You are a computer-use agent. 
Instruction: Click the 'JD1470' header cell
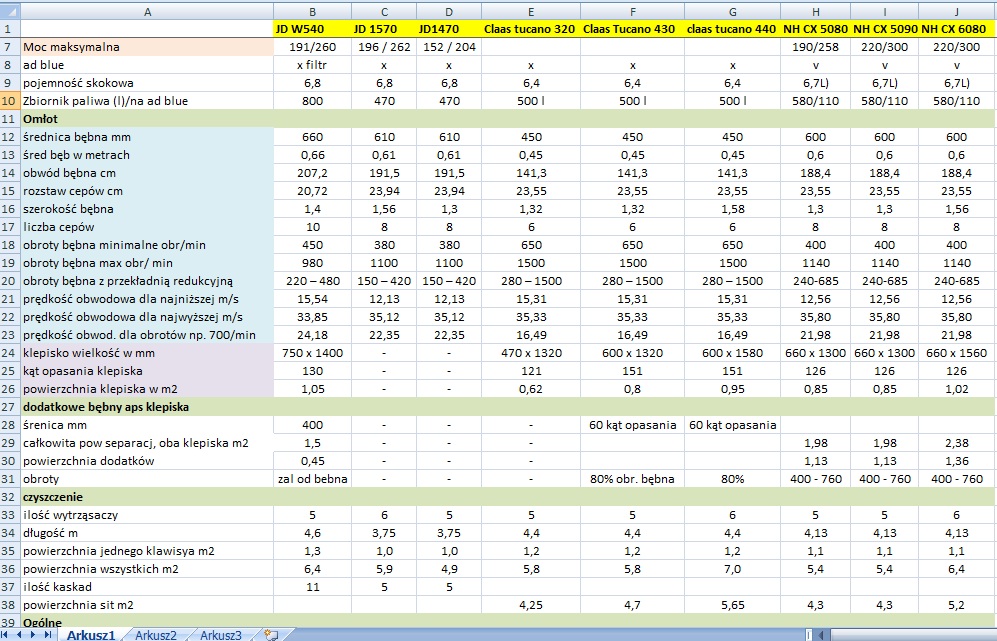(449, 29)
